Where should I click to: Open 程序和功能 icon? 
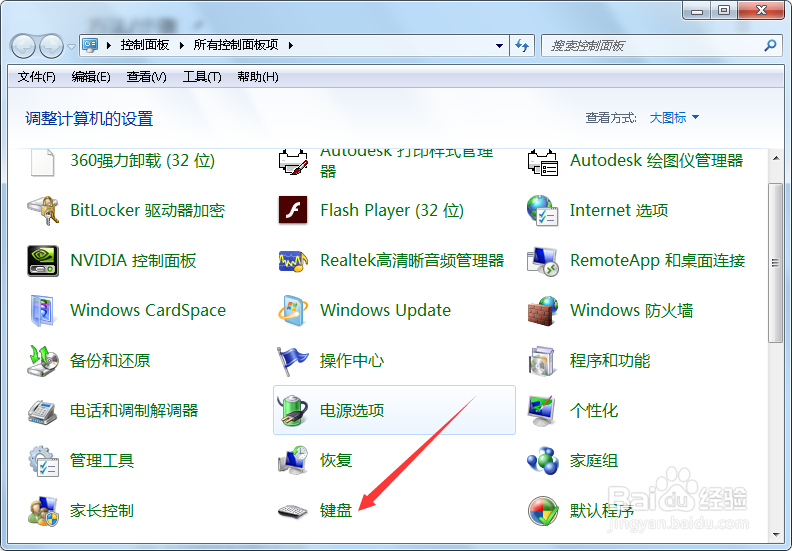click(x=542, y=361)
